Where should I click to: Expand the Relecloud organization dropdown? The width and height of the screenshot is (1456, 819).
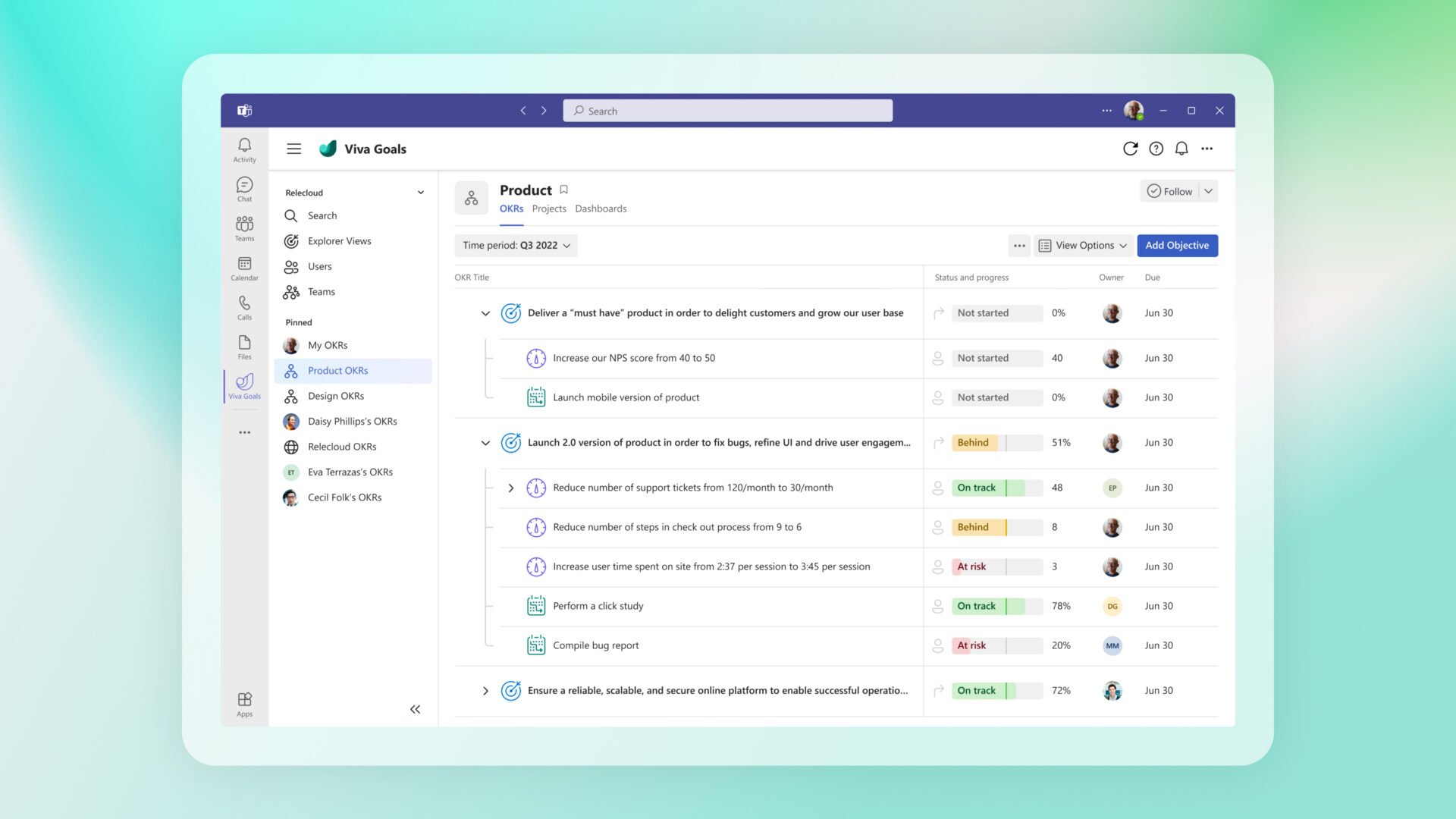pyautogui.click(x=420, y=193)
